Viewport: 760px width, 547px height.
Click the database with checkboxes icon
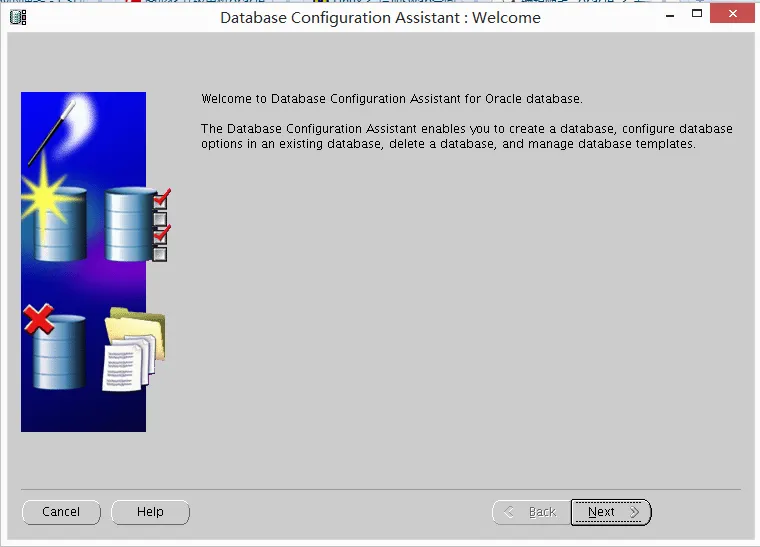(x=138, y=225)
